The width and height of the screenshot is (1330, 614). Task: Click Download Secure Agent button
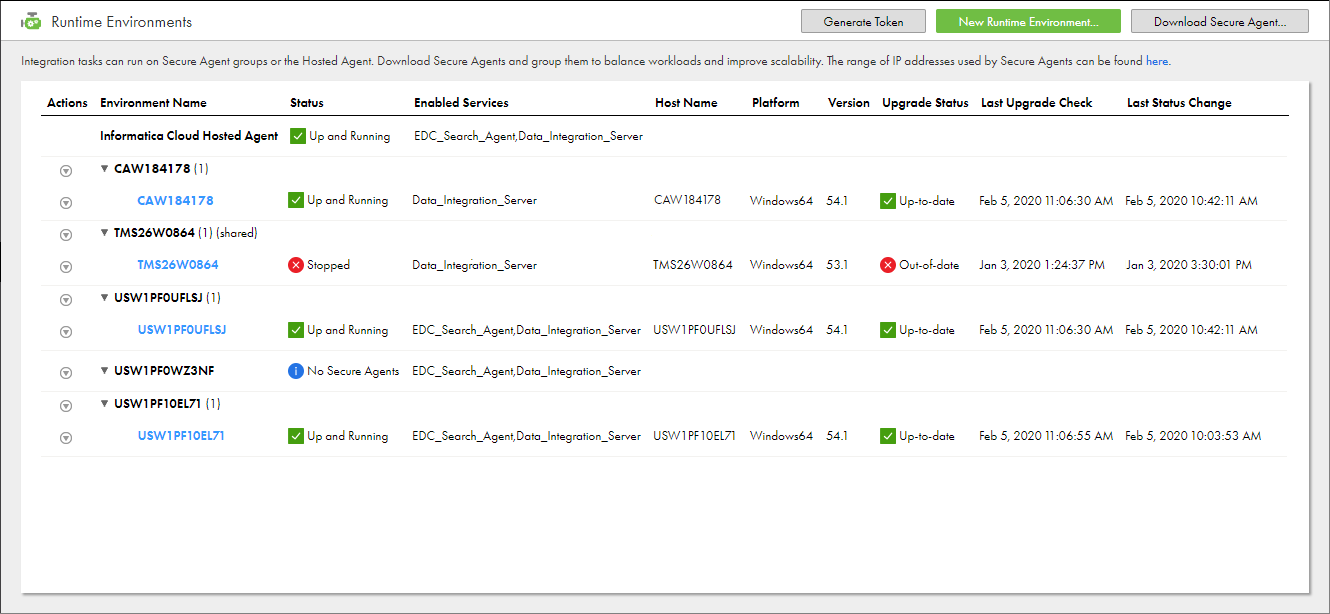pos(1219,21)
